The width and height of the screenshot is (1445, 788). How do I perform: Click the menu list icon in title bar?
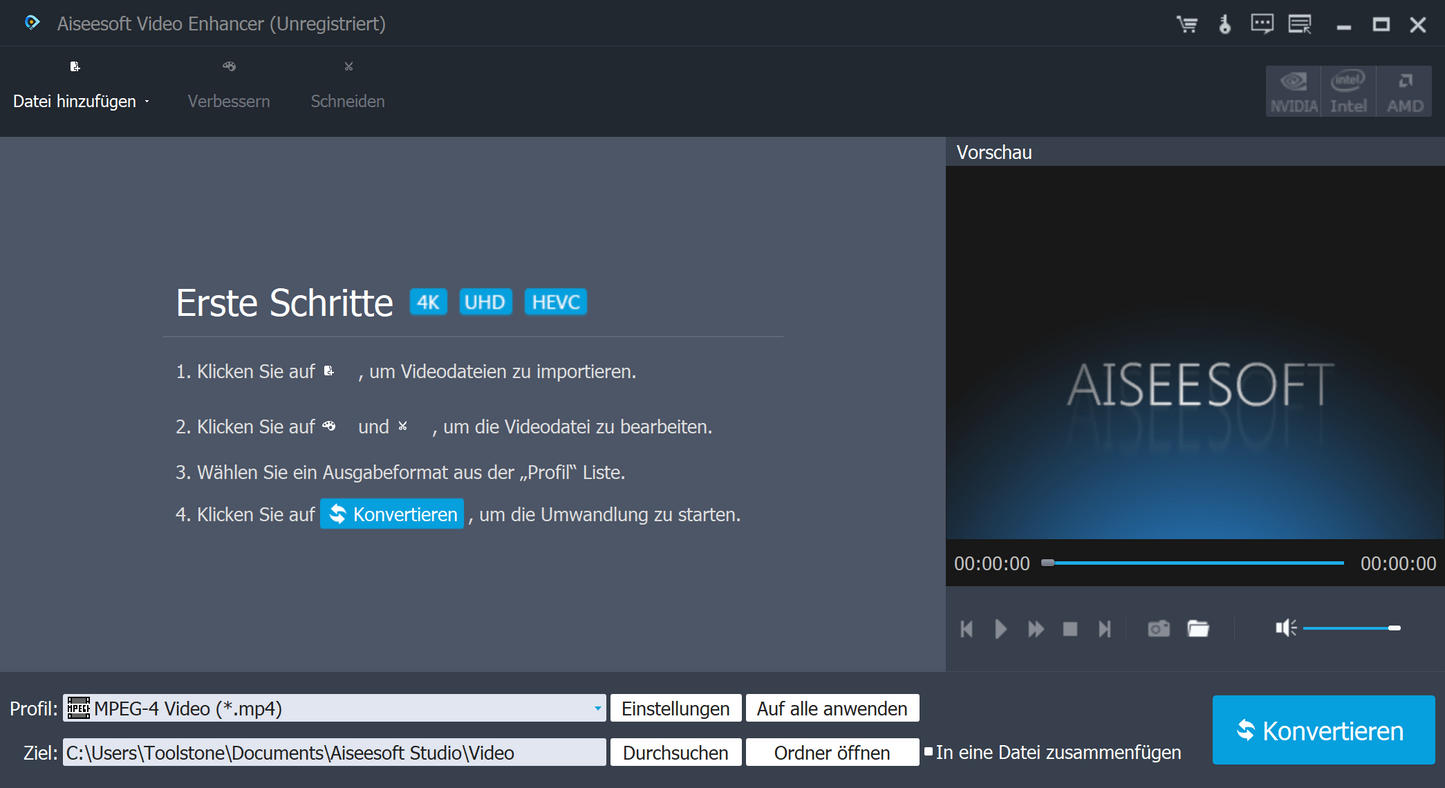click(1300, 24)
